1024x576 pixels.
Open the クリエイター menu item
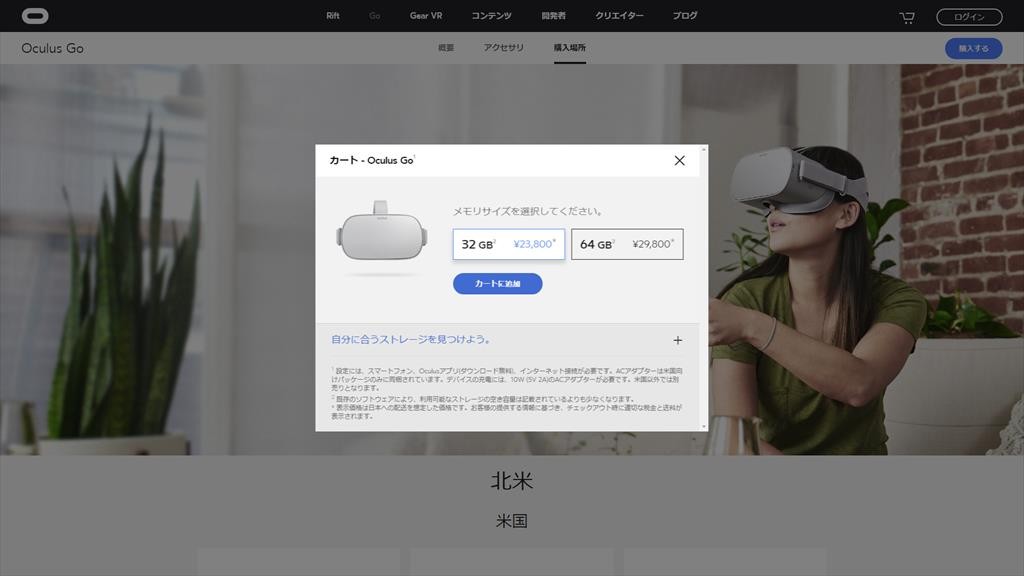click(x=619, y=16)
